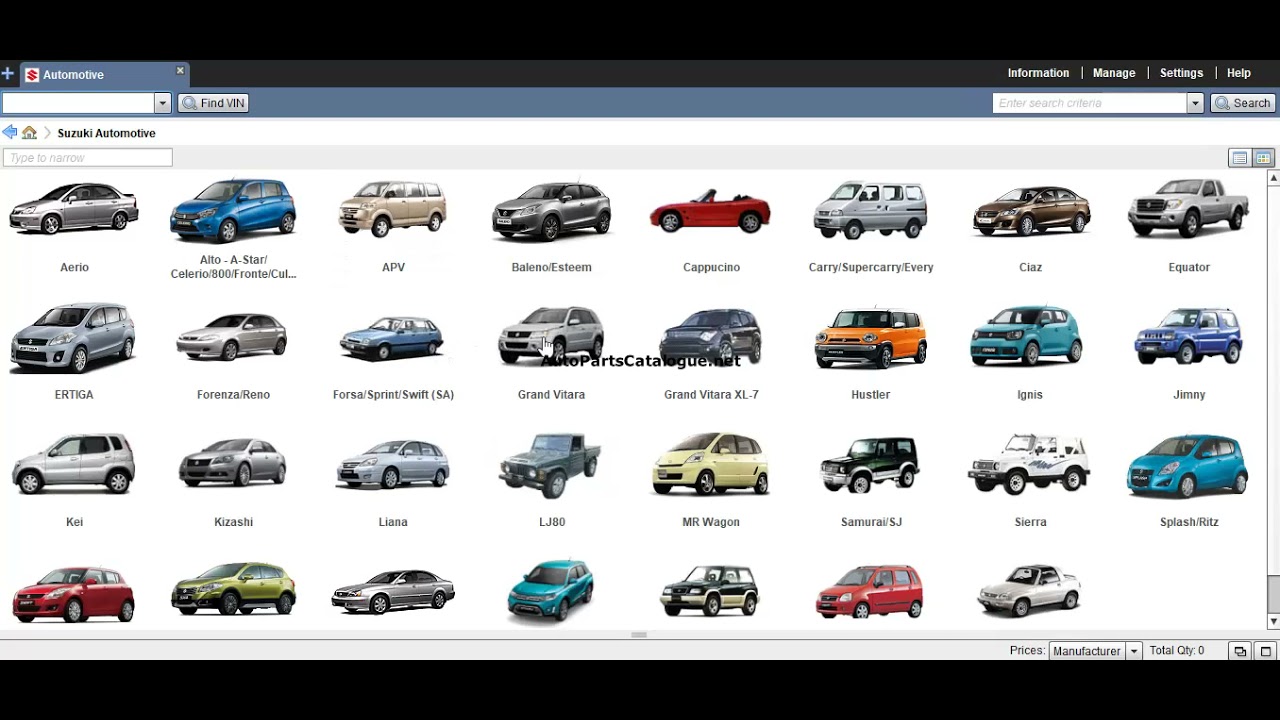Select the Liana thumbnail
1280x720 pixels.
[x=392, y=465]
